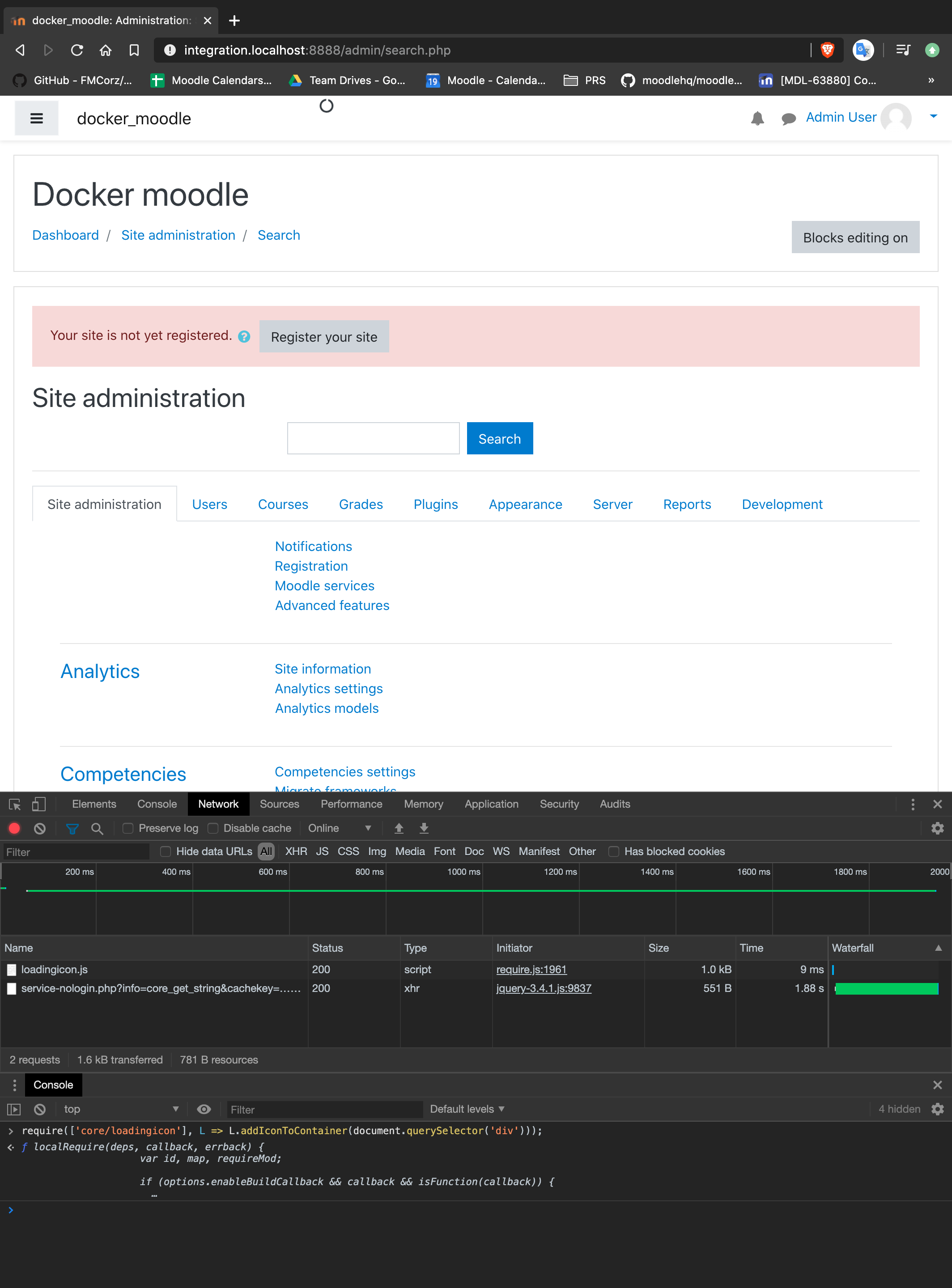952x1288 pixels.
Task: Import HAR file upload arrow
Action: 399,828
